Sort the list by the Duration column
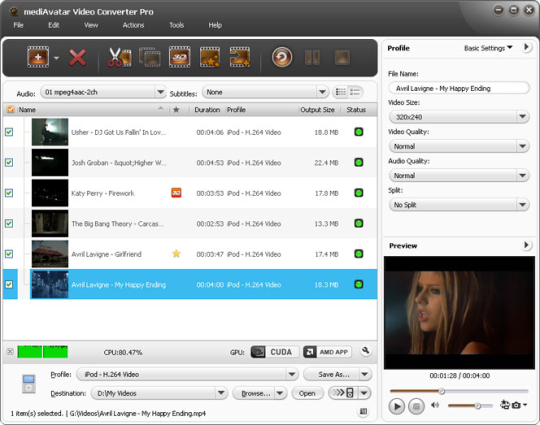Image resolution: width=540 pixels, height=425 pixels. [207, 110]
